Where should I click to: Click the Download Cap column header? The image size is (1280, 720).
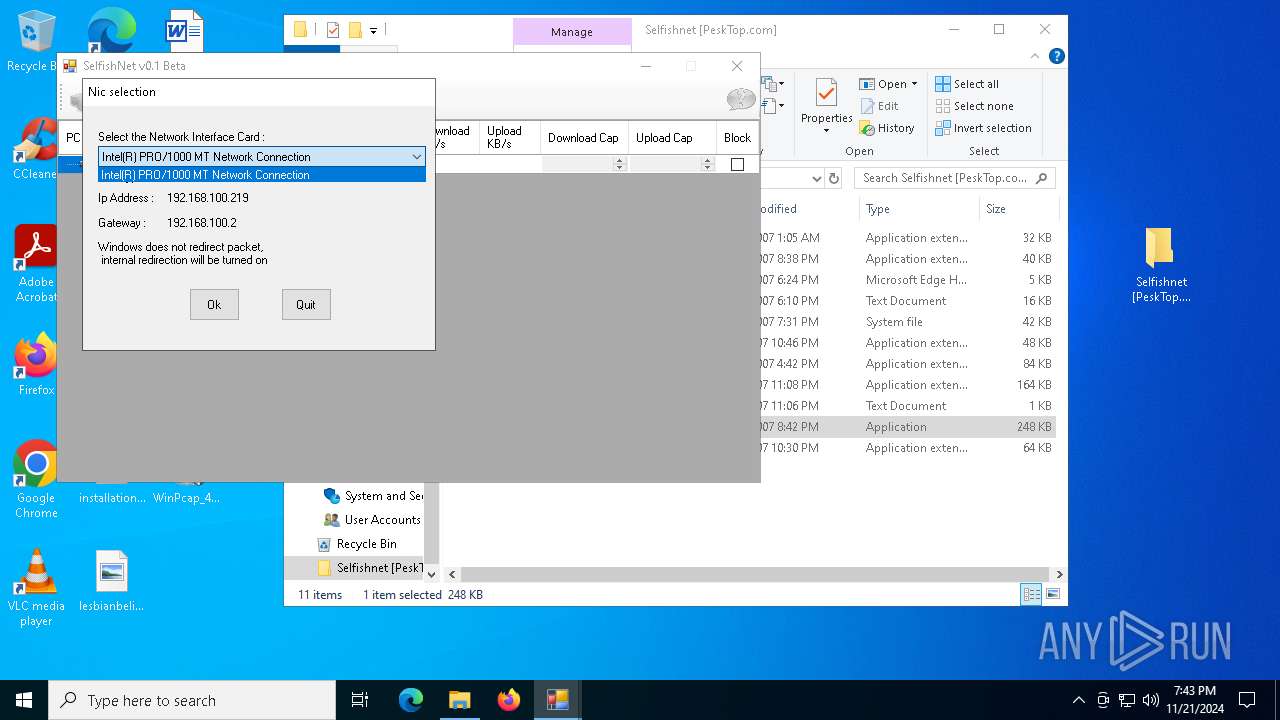click(583, 138)
